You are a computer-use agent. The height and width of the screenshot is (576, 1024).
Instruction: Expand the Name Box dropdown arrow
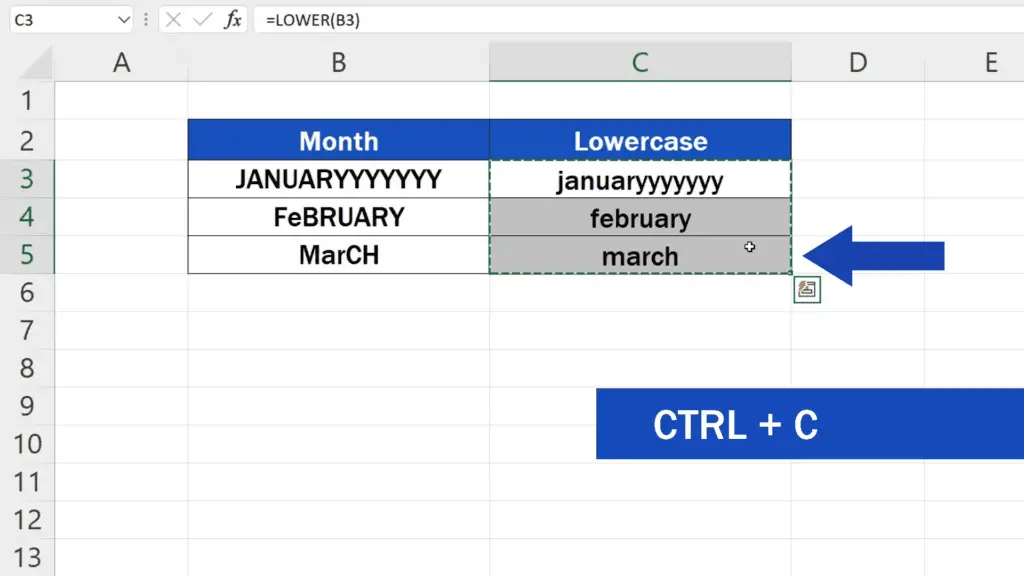(123, 20)
